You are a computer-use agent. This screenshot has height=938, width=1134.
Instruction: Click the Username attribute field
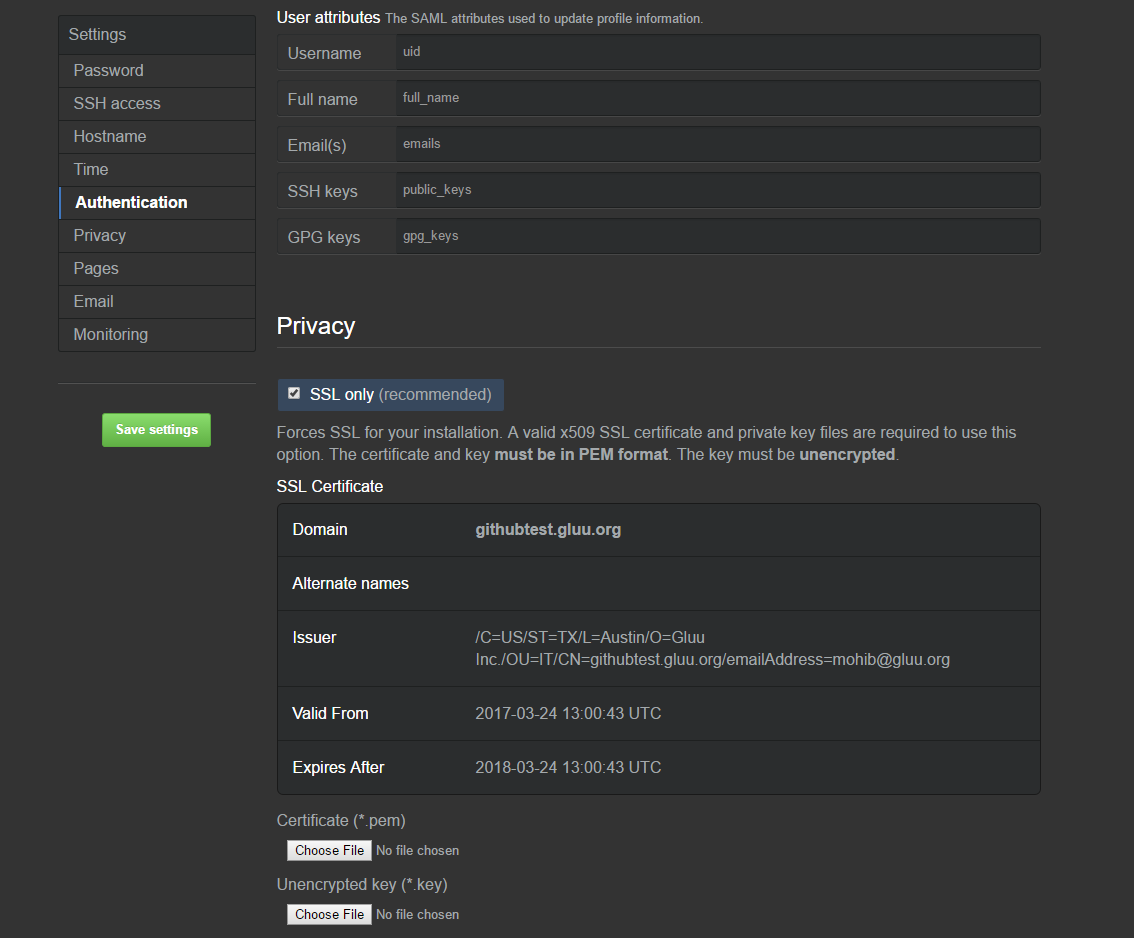pyautogui.click(x=717, y=52)
